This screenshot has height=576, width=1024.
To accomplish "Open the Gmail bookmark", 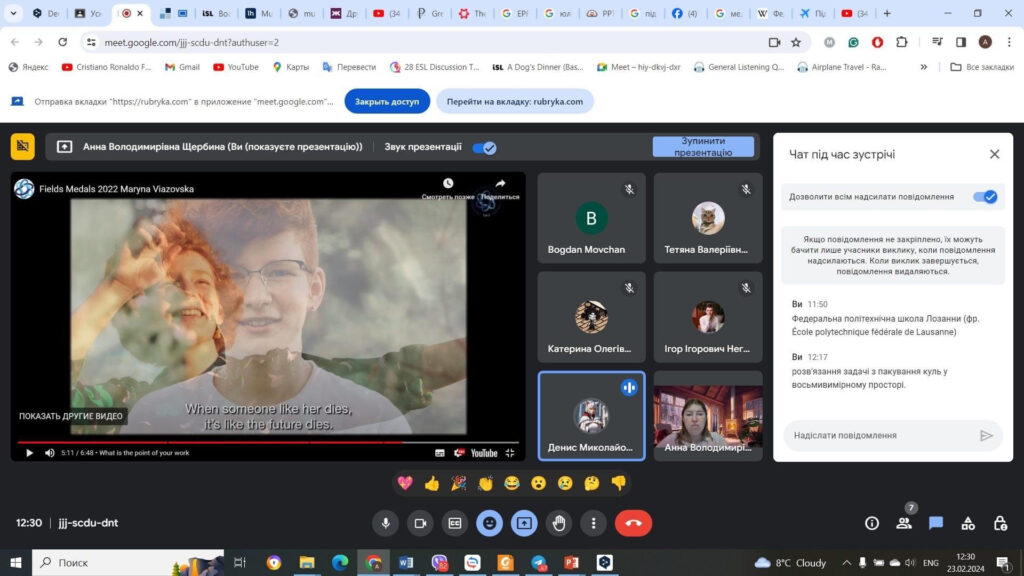I will pos(182,67).
